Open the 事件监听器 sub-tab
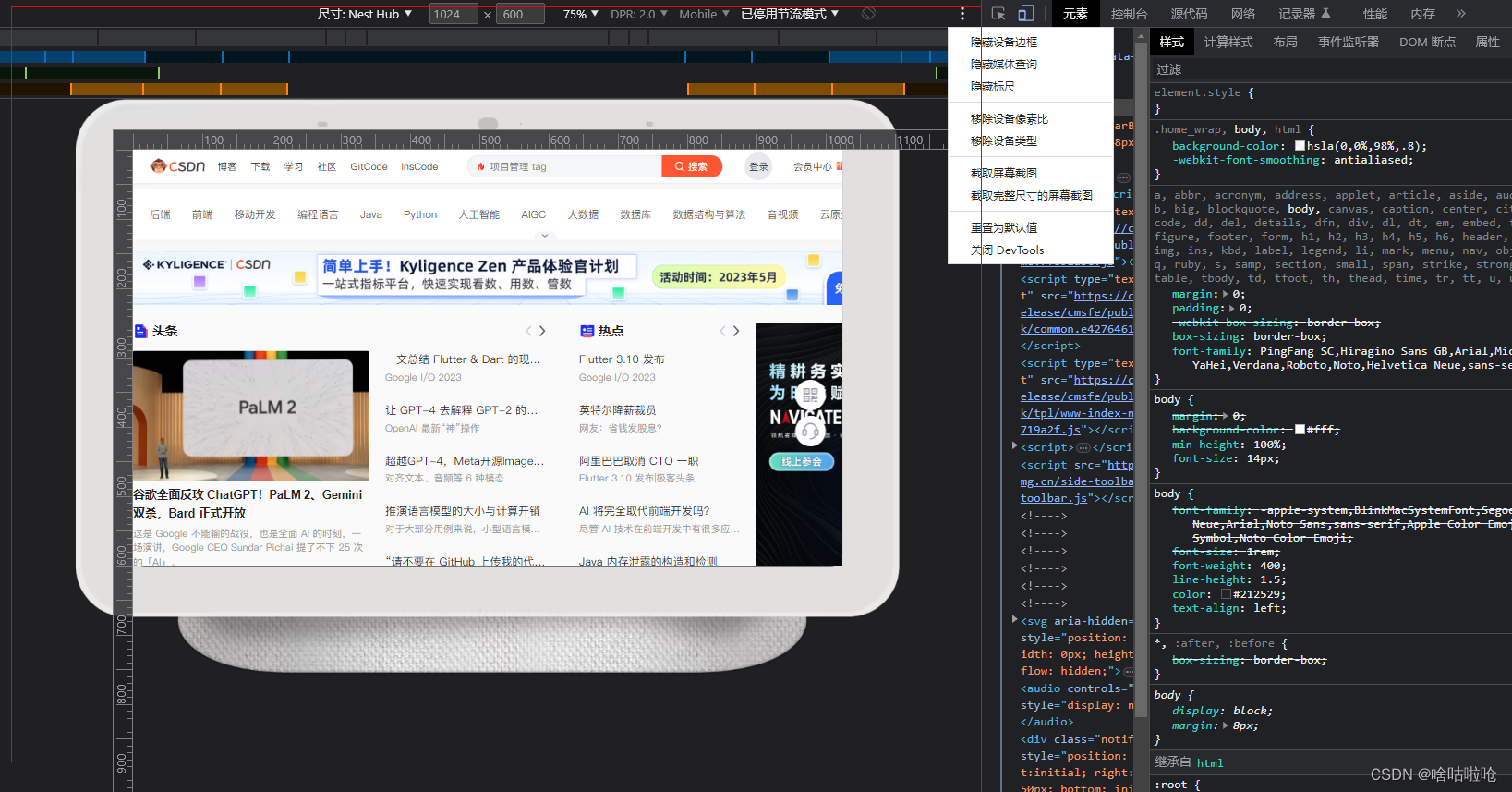 [1349, 42]
